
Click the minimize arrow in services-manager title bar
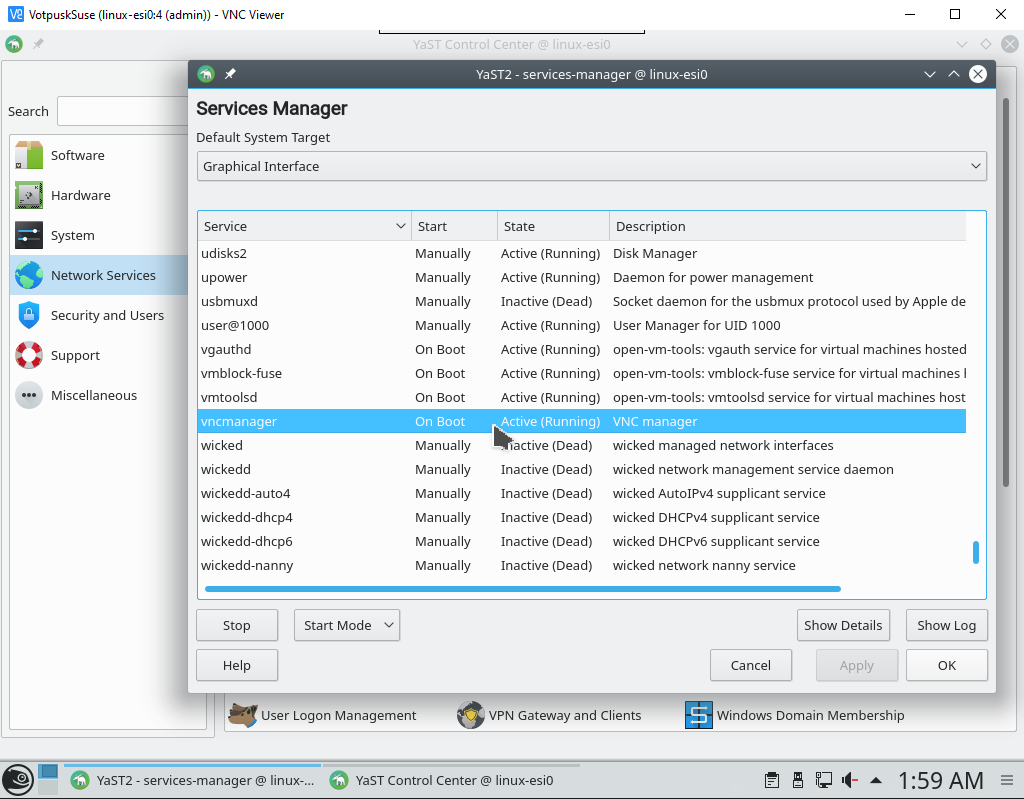coord(930,74)
